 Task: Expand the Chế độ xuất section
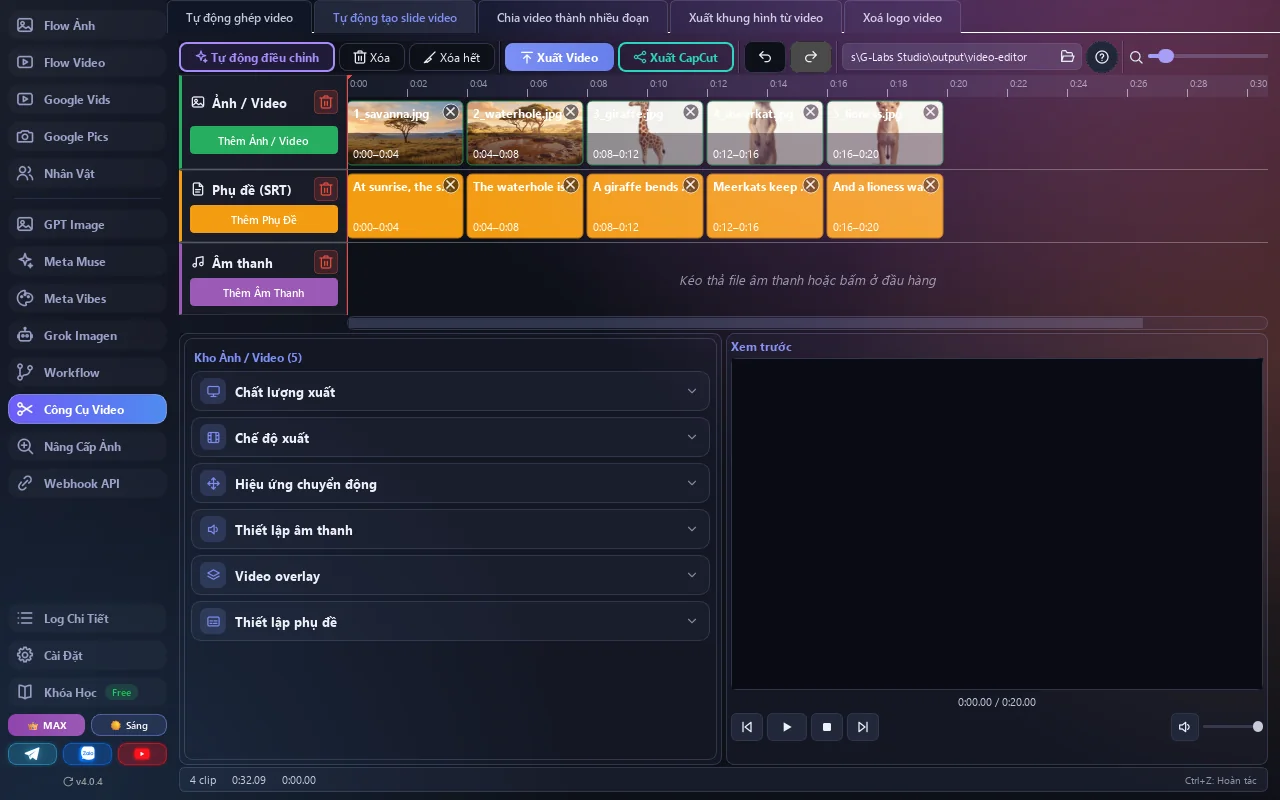(450, 437)
